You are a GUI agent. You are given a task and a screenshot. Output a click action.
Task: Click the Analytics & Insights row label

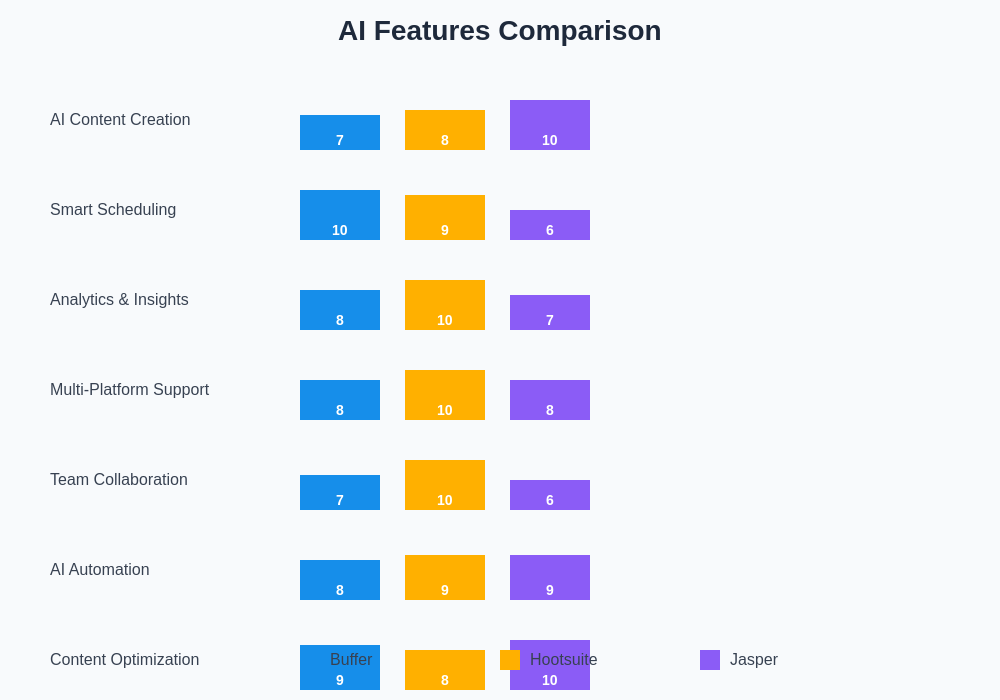tap(119, 300)
